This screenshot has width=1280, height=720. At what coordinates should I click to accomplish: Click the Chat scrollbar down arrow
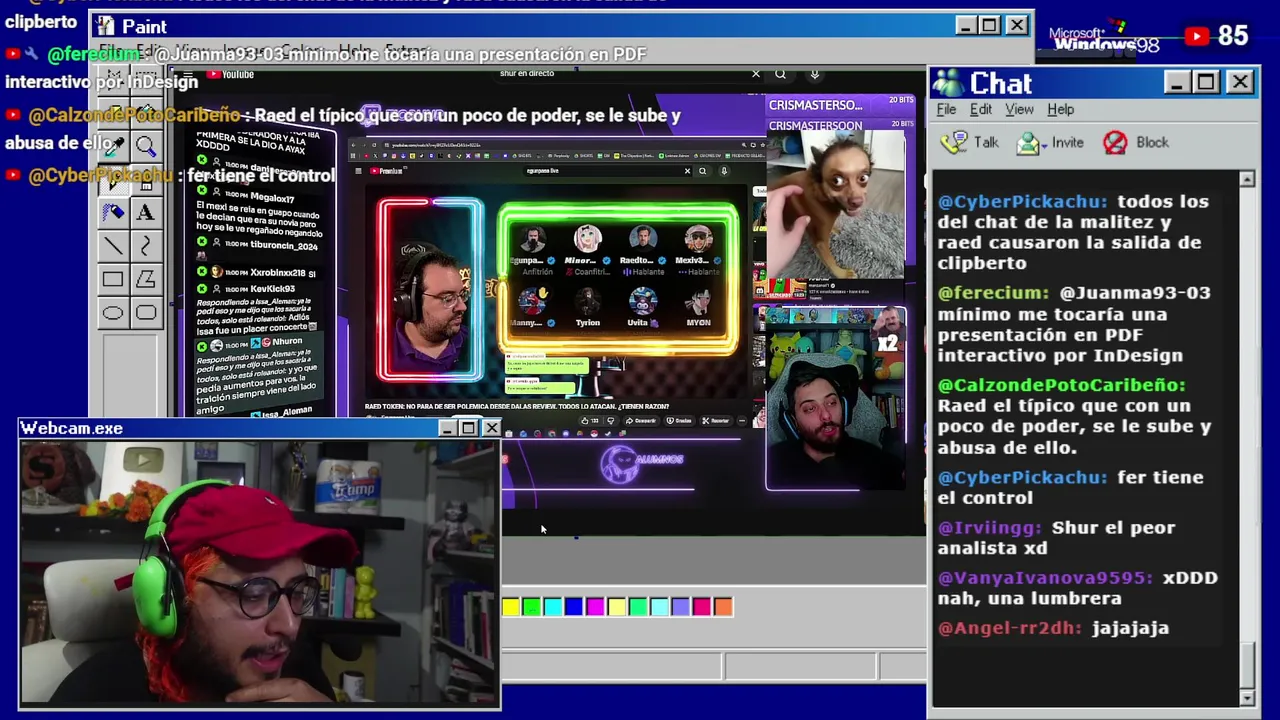pos(1247,697)
